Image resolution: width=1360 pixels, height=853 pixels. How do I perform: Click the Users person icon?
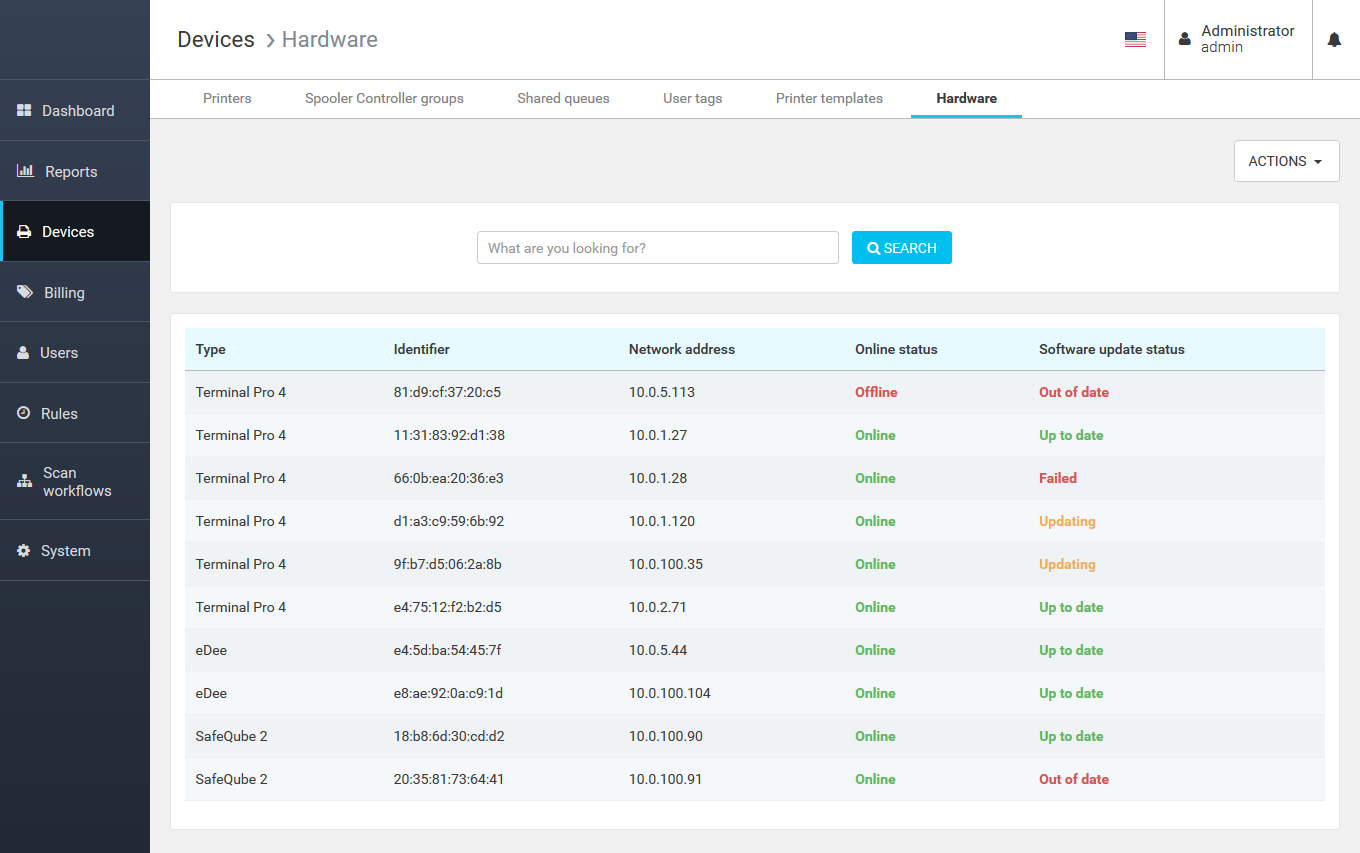(x=23, y=353)
